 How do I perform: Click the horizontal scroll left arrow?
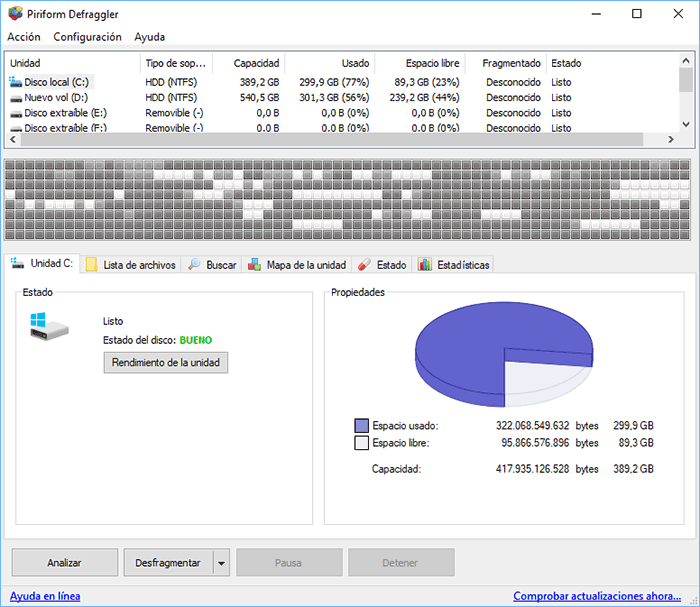[13, 139]
